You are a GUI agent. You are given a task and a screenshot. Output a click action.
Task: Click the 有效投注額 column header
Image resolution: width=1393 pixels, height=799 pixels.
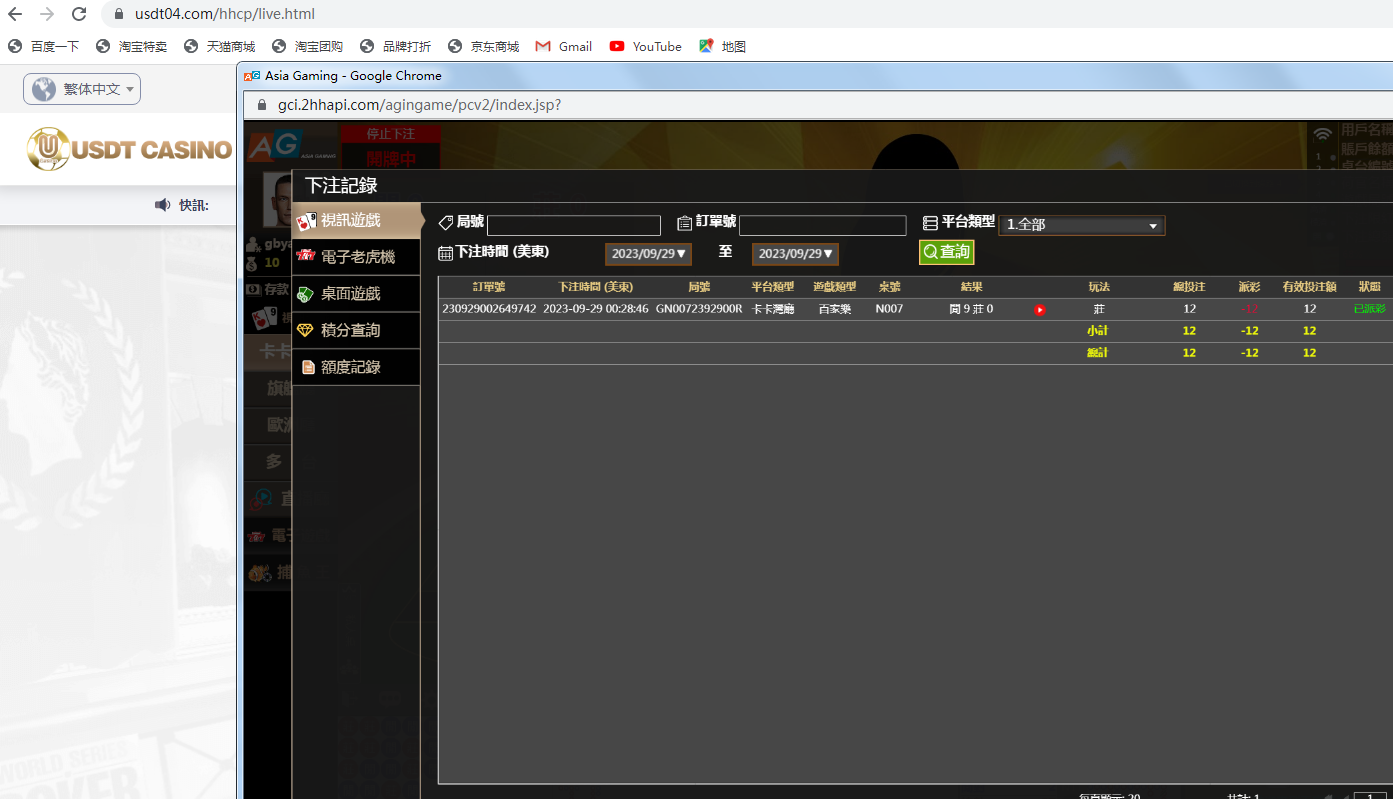point(1309,287)
